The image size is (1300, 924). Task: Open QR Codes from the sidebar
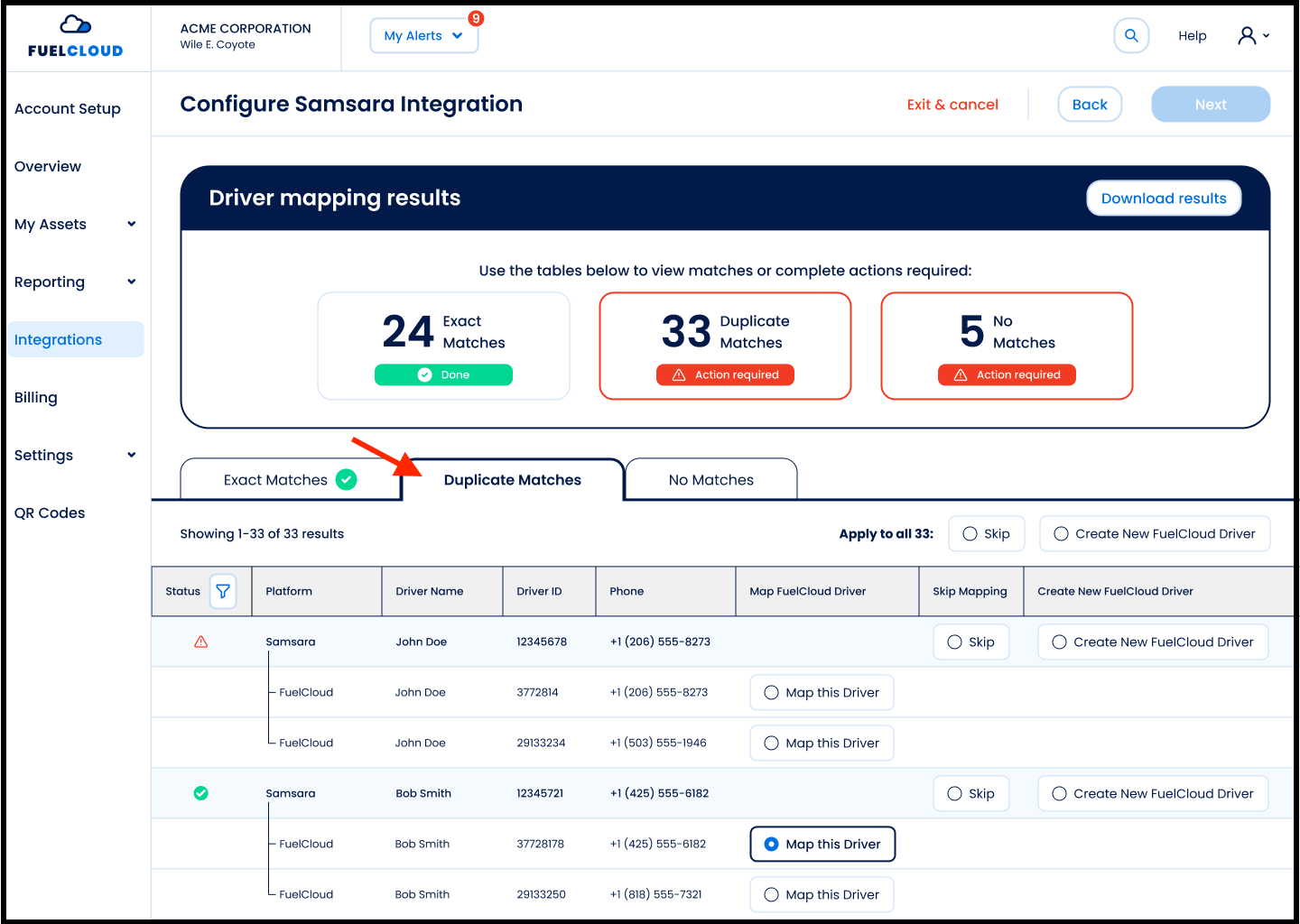(x=50, y=513)
